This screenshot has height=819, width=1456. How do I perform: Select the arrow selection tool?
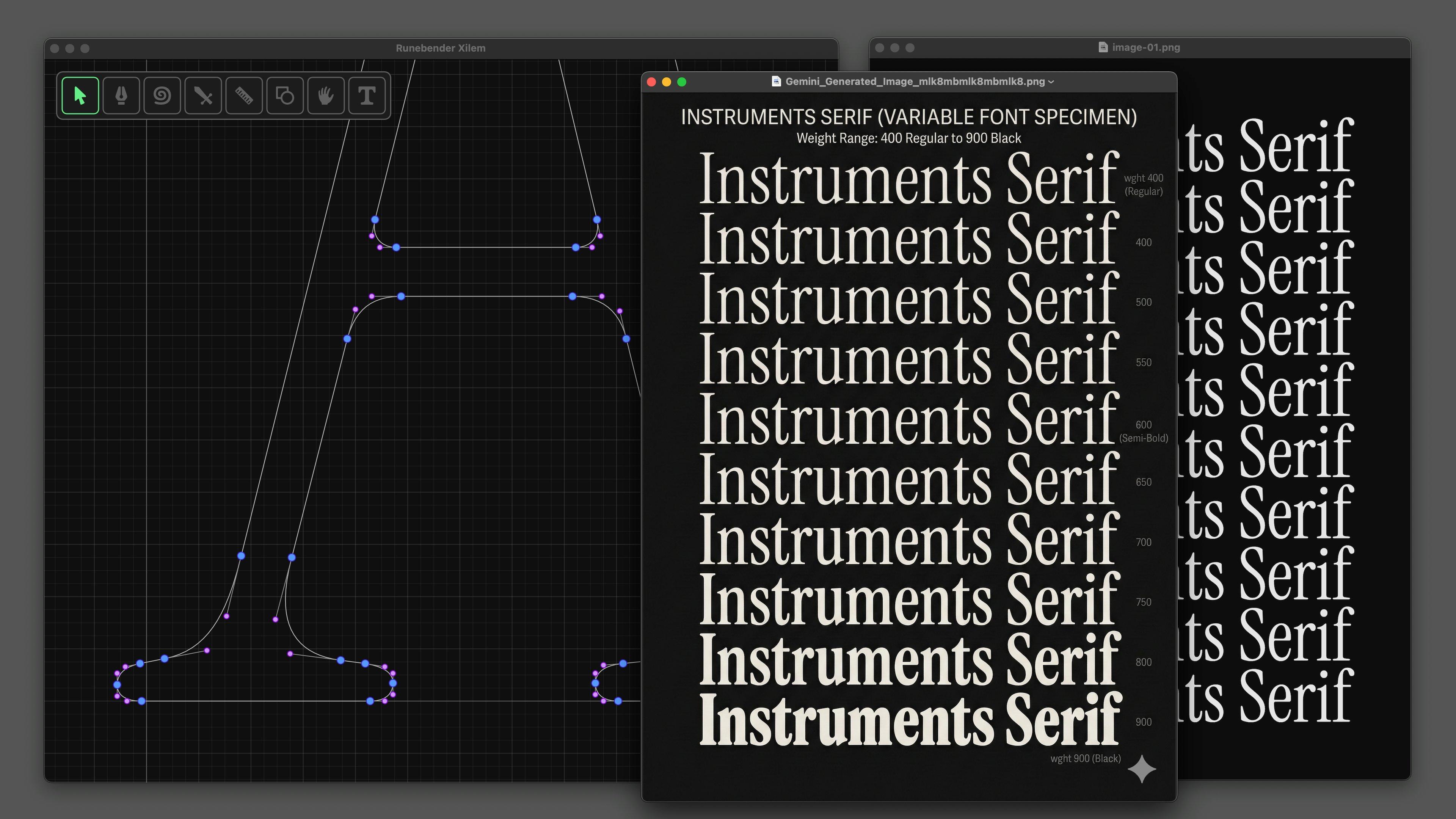coord(80,96)
